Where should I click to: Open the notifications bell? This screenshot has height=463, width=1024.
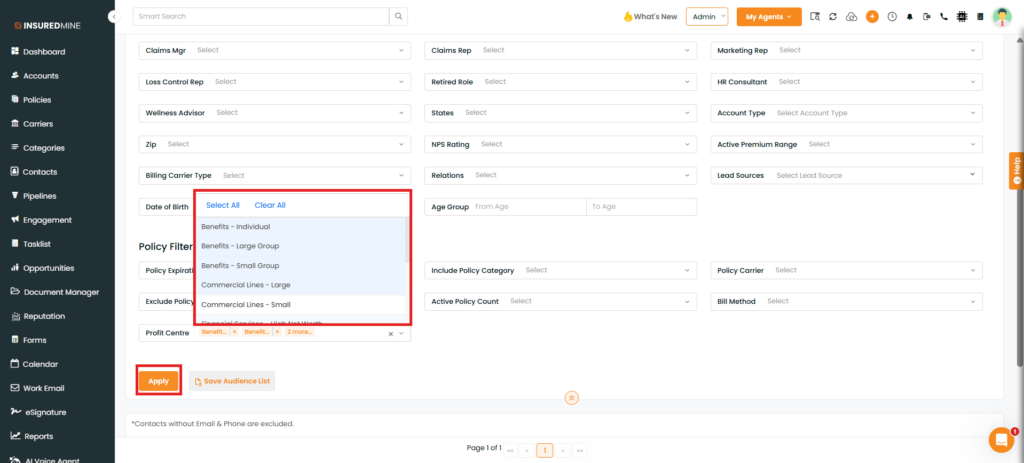click(909, 17)
